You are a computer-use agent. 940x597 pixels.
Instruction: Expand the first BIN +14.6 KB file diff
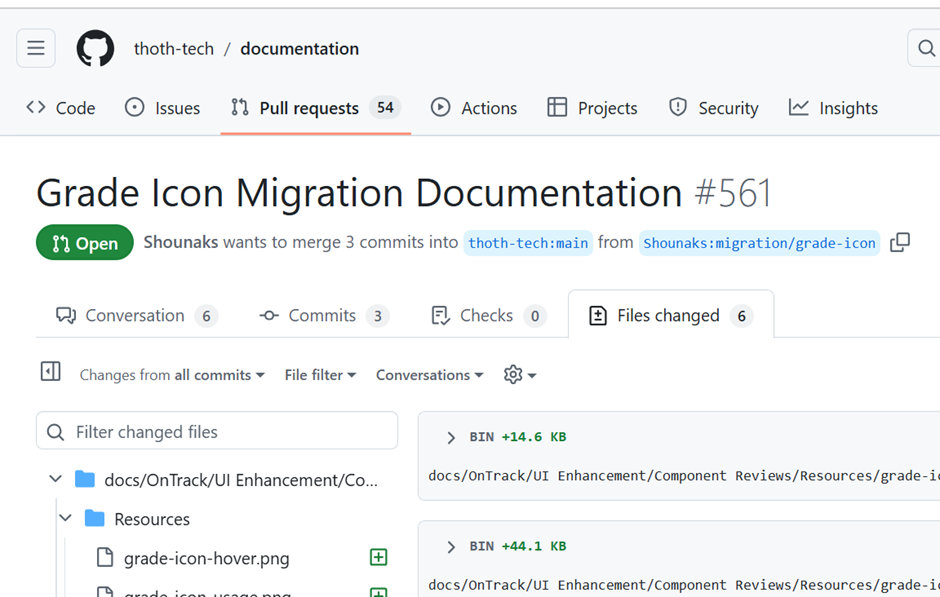tap(451, 438)
